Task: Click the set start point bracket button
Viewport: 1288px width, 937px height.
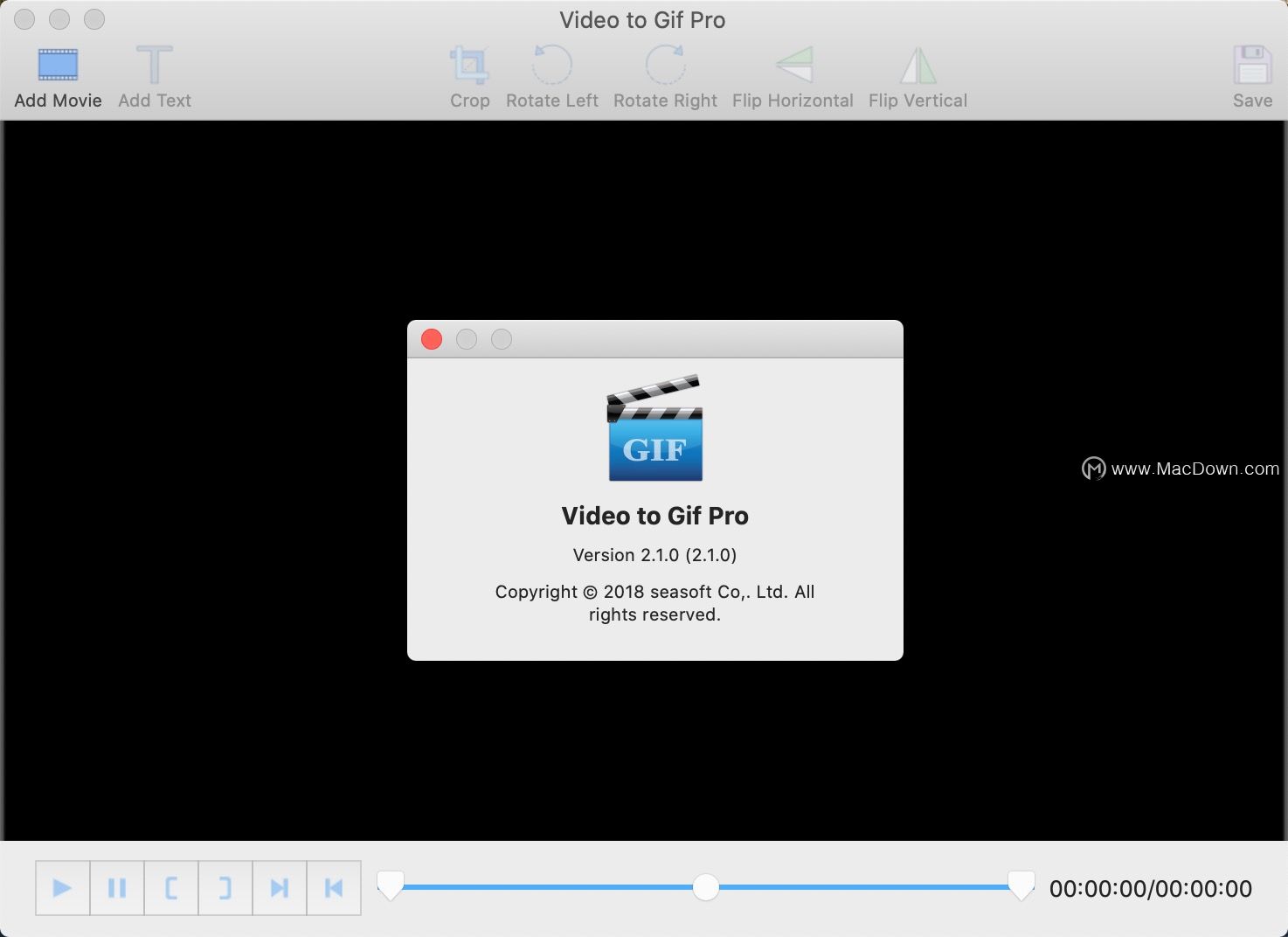Action: click(x=171, y=887)
